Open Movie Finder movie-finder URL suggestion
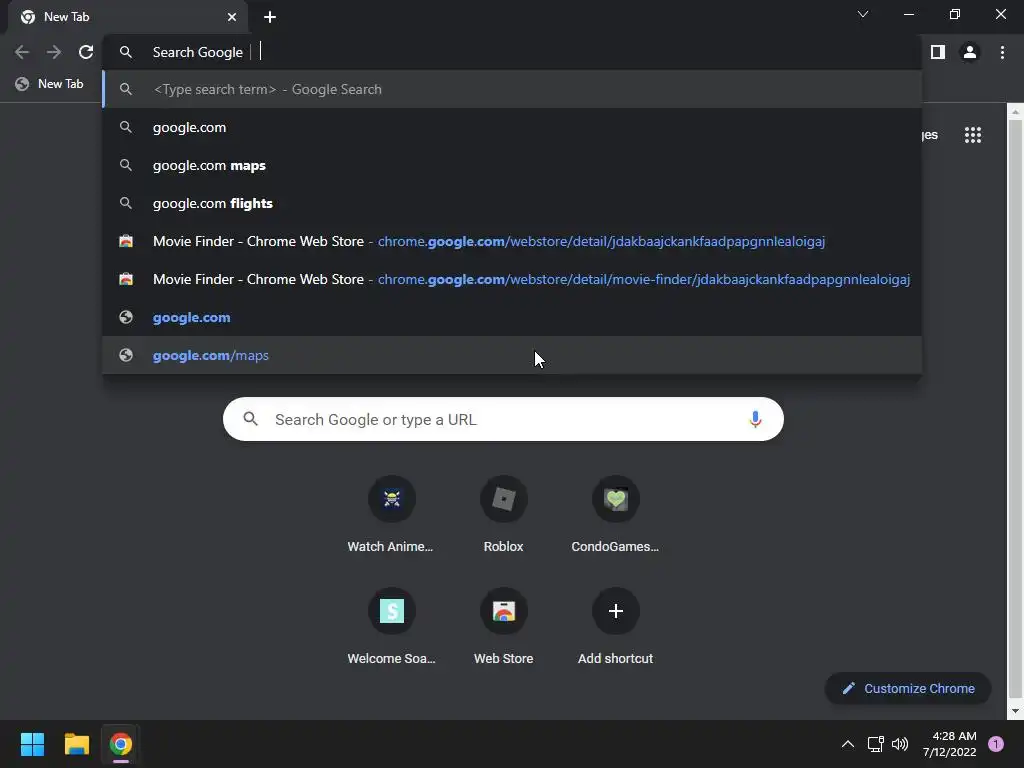Viewport: 1024px width, 768px height. [512, 279]
